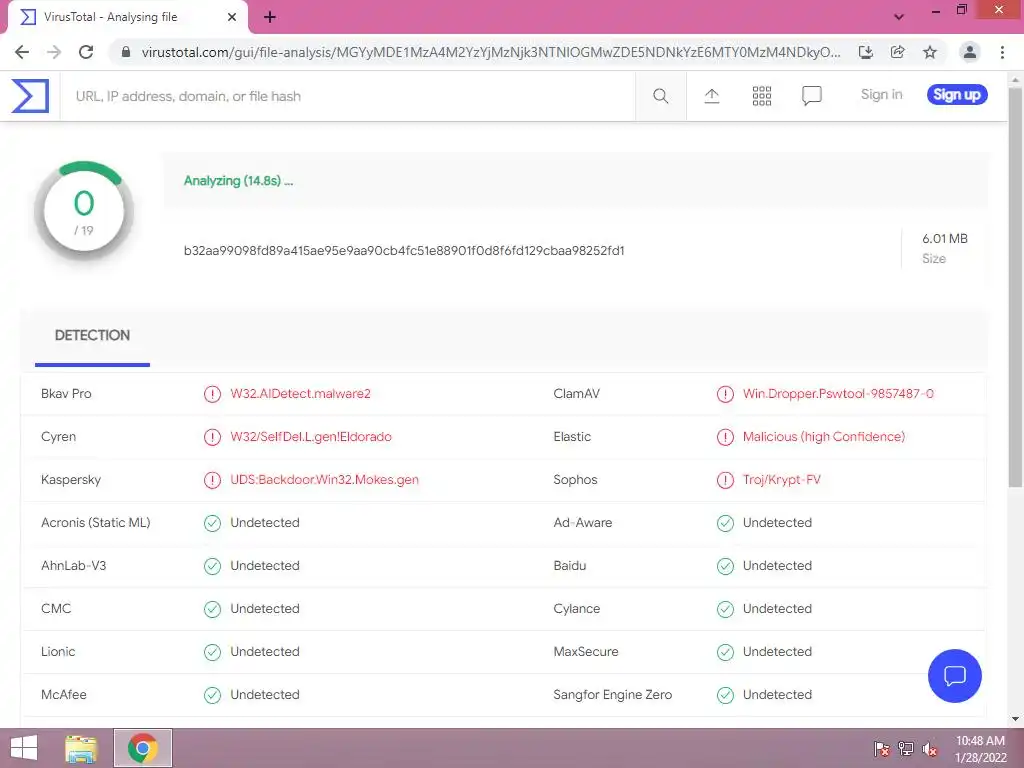The height and width of the screenshot is (768, 1024).
Task: Open File Explorer from taskbar
Action: pos(81,748)
